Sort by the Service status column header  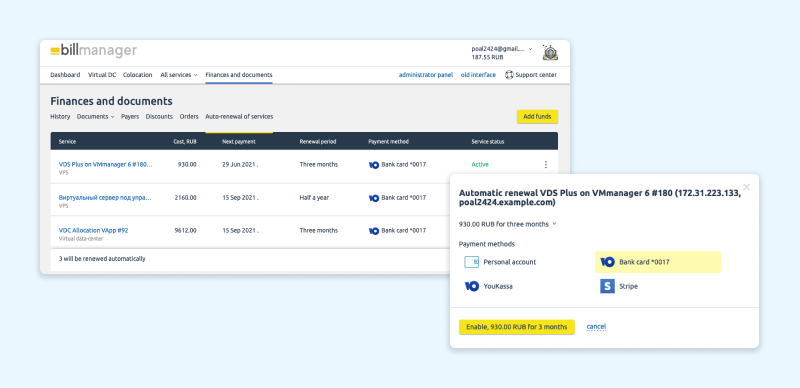click(488, 141)
